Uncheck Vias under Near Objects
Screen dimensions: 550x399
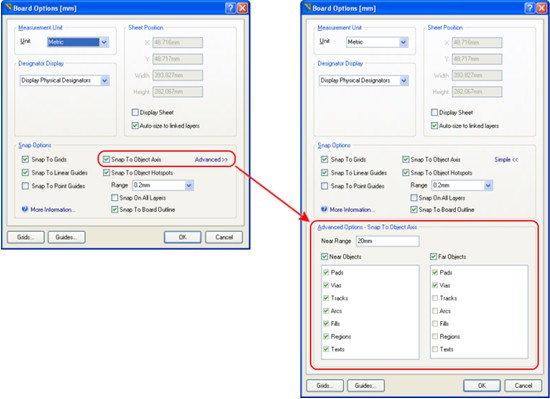[x=326, y=285]
